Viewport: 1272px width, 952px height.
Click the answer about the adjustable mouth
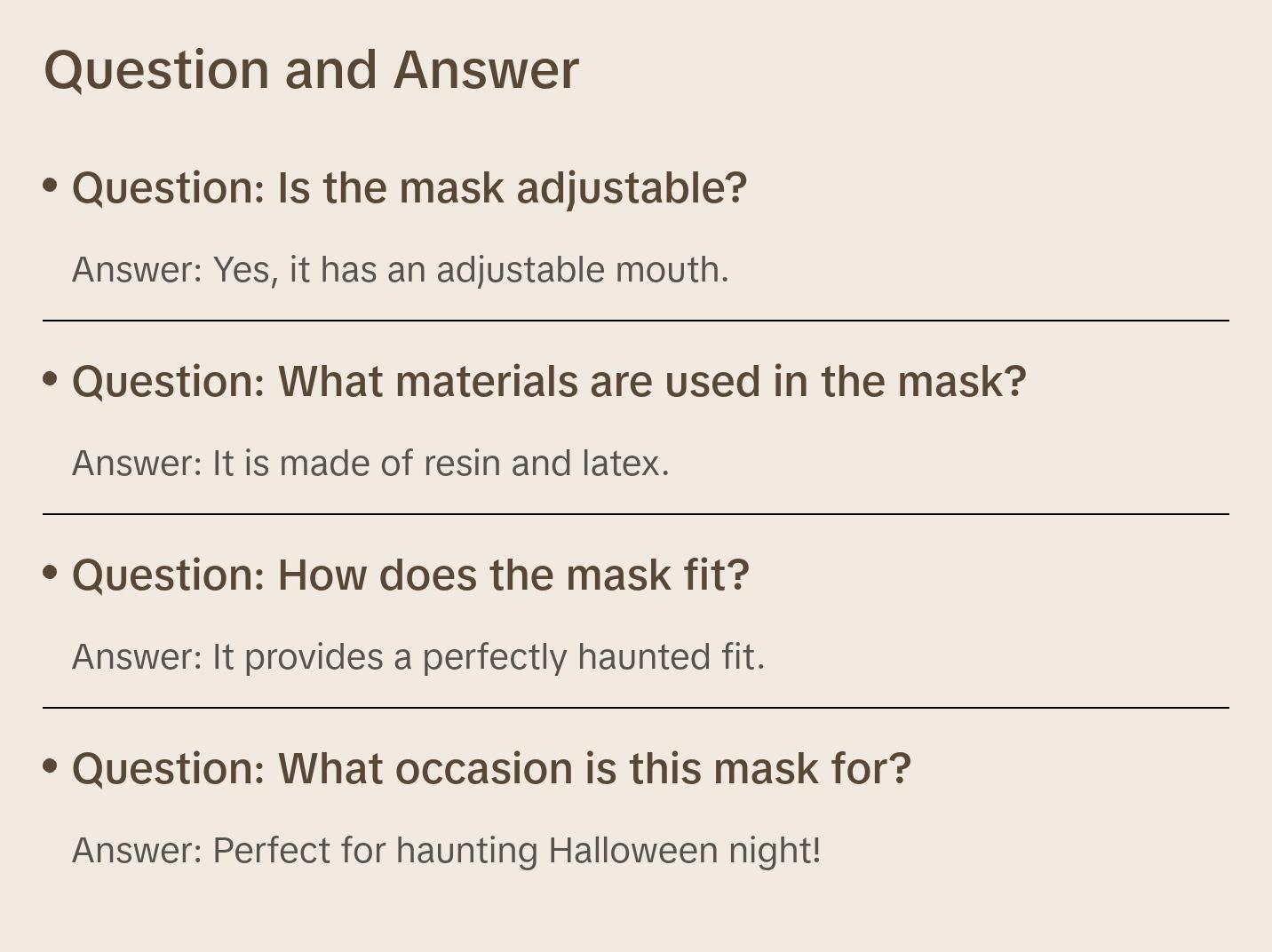pos(400,270)
